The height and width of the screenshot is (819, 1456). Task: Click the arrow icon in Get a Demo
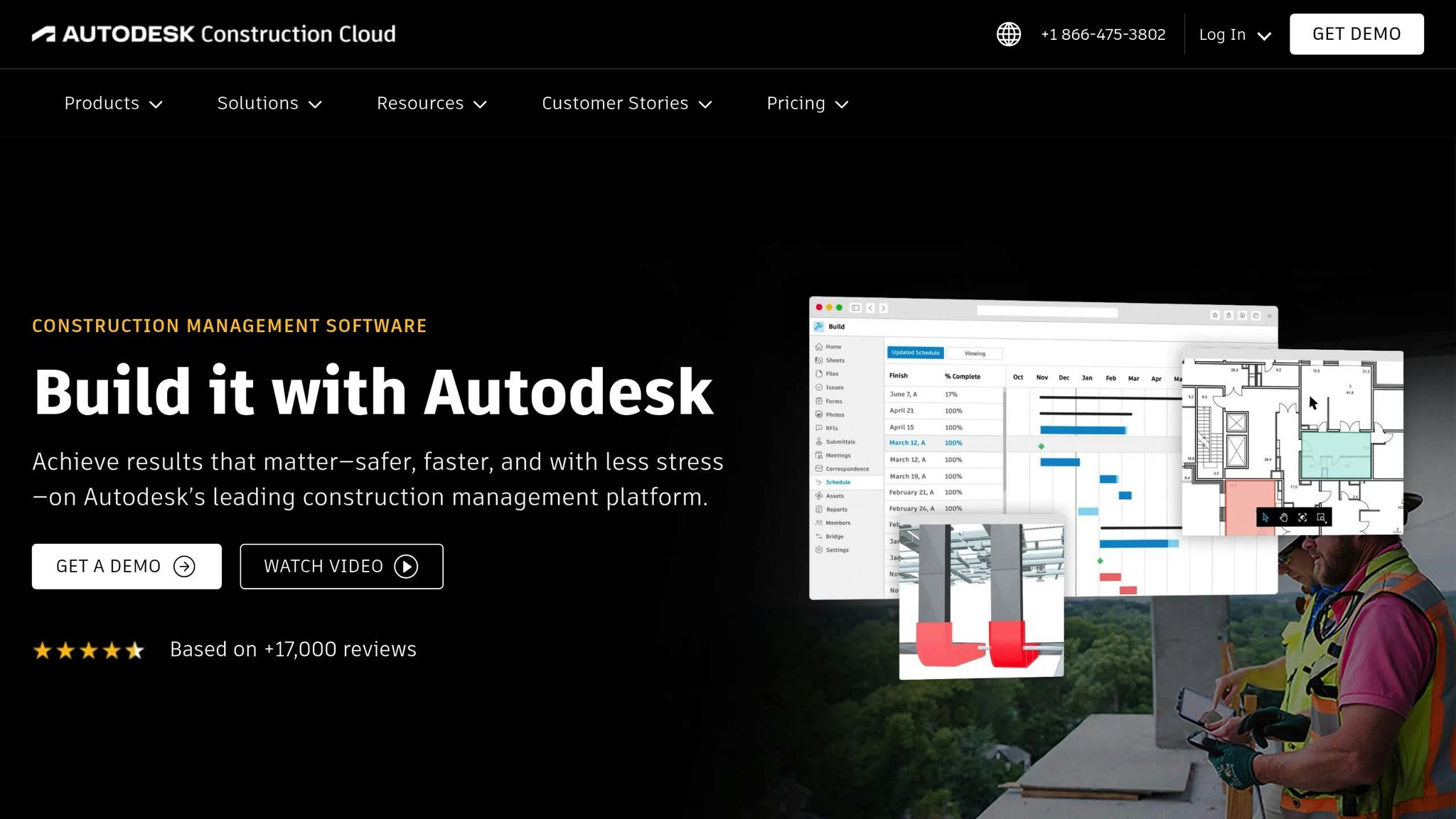point(184,567)
